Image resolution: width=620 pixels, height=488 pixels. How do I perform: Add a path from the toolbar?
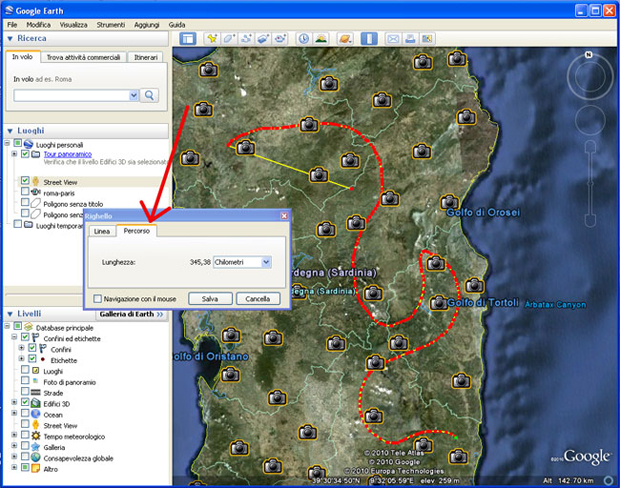(246, 39)
